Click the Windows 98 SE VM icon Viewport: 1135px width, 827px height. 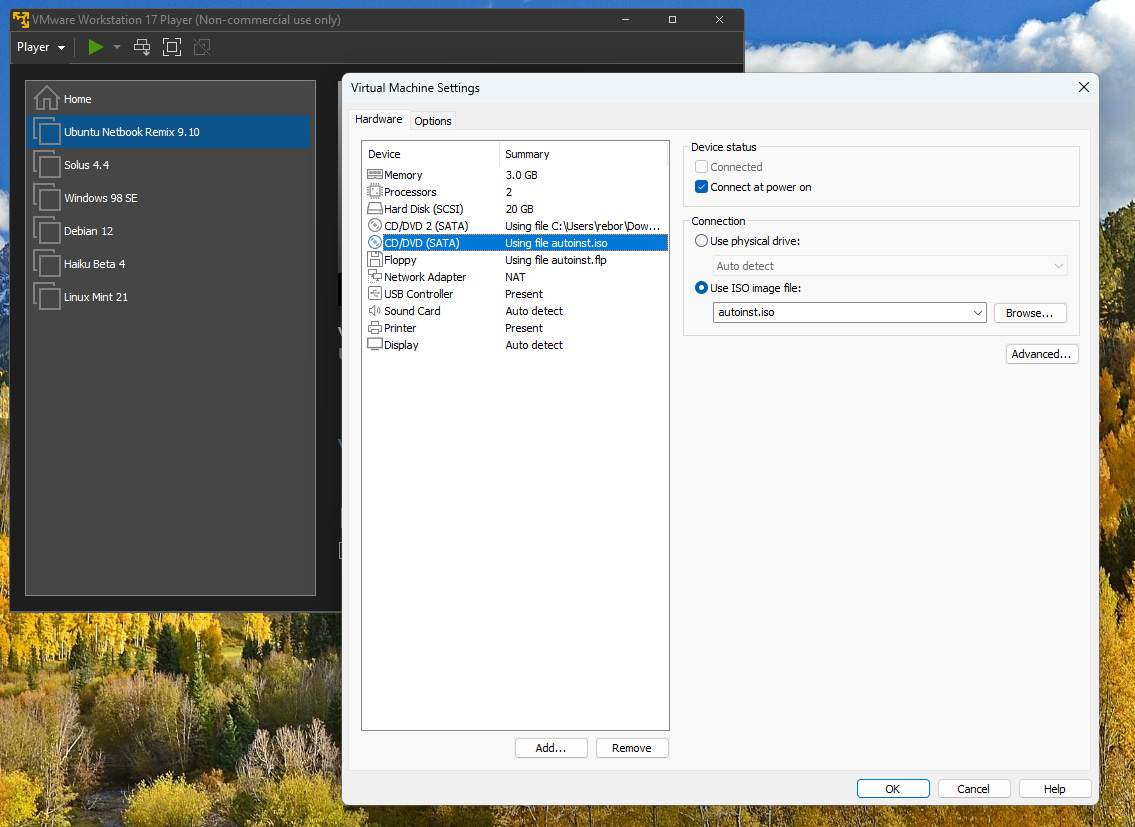click(46, 198)
